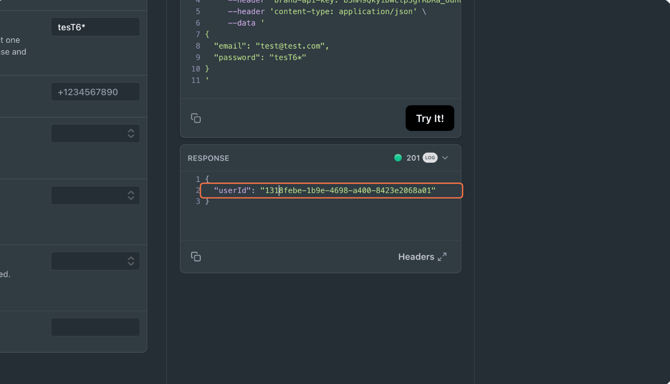This screenshot has height=384, width=670.
Task: Open the second empty select dropdown
Action: click(x=95, y=195)
